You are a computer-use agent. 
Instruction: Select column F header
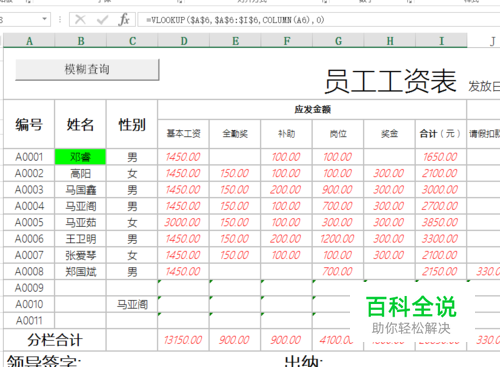[x=287, y=41]
